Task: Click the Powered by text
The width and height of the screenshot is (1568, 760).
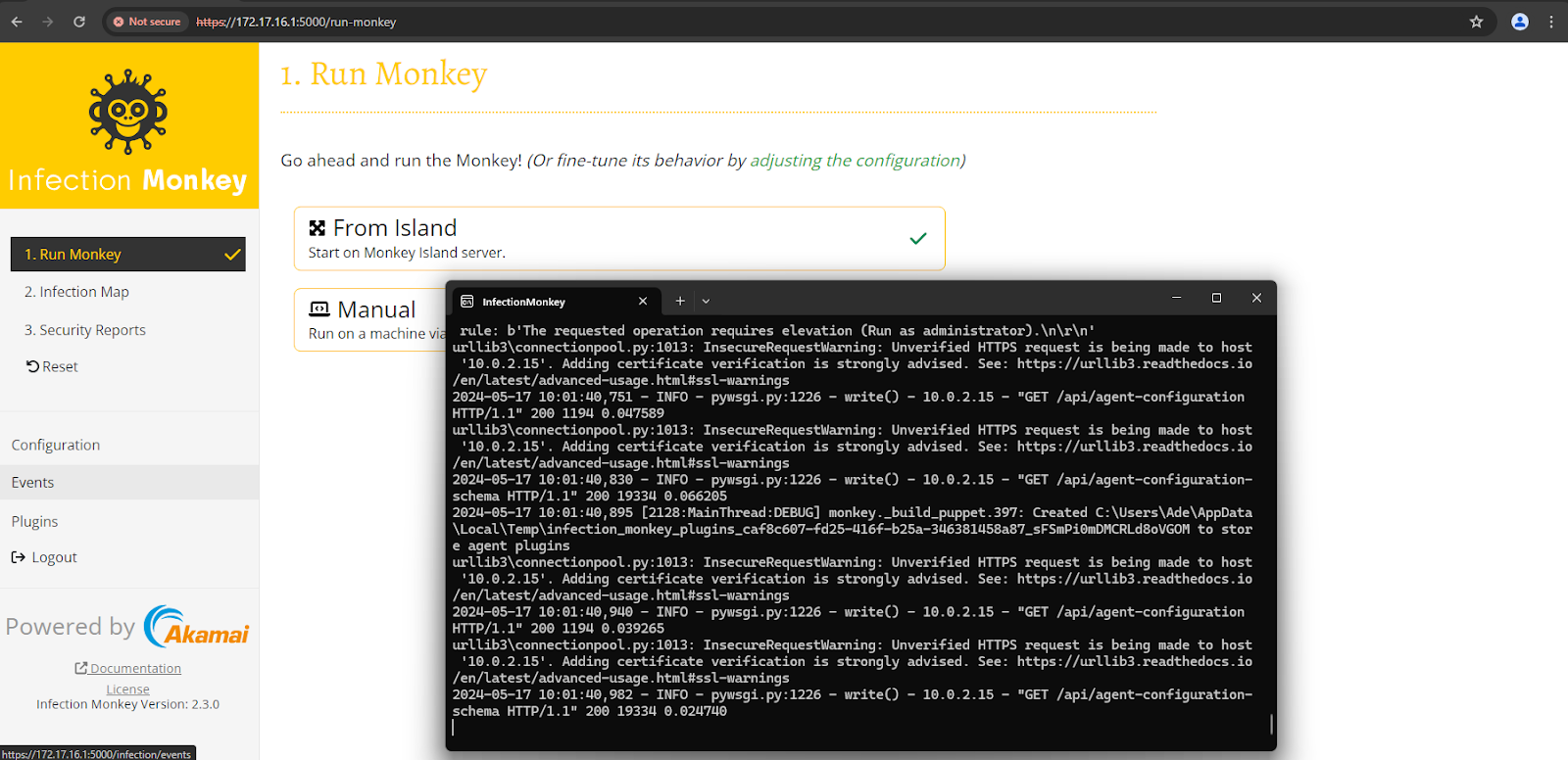Action: click(70, 627)
